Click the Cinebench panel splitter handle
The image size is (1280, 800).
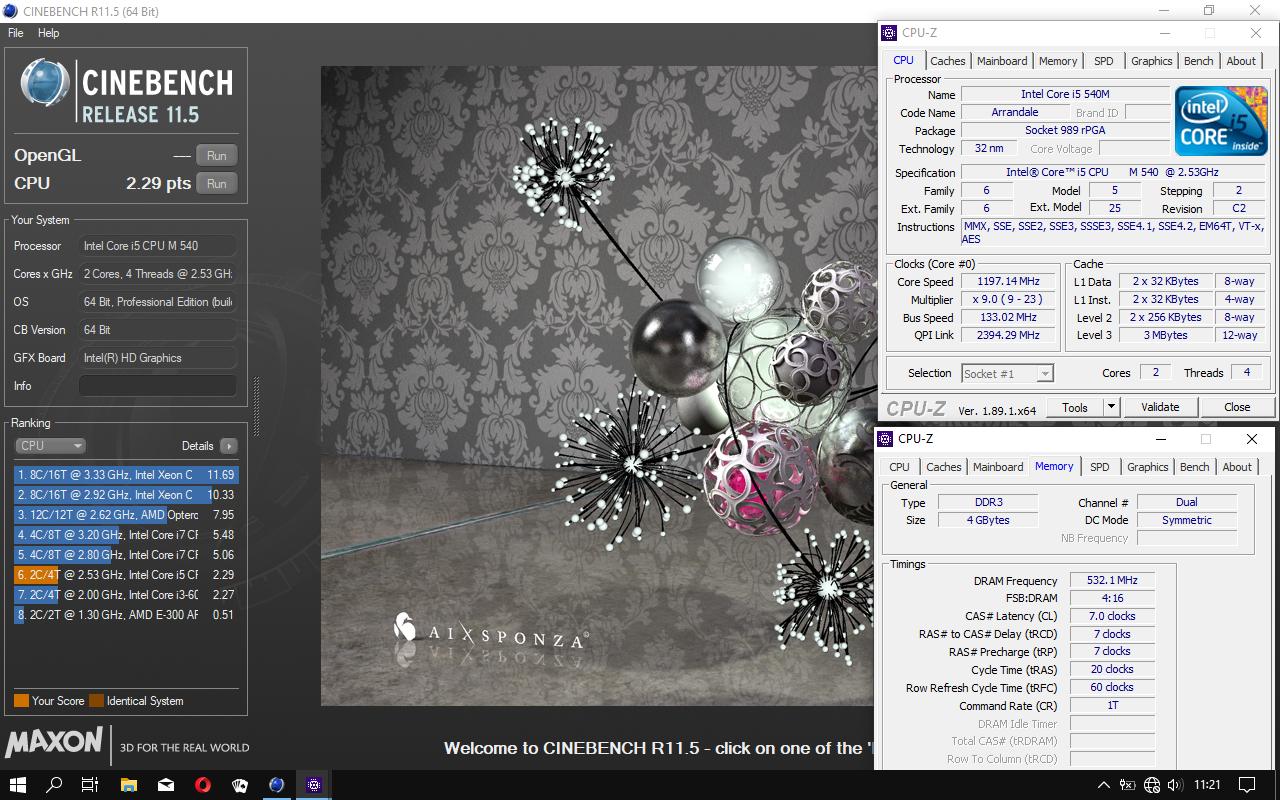pos(256,407)
